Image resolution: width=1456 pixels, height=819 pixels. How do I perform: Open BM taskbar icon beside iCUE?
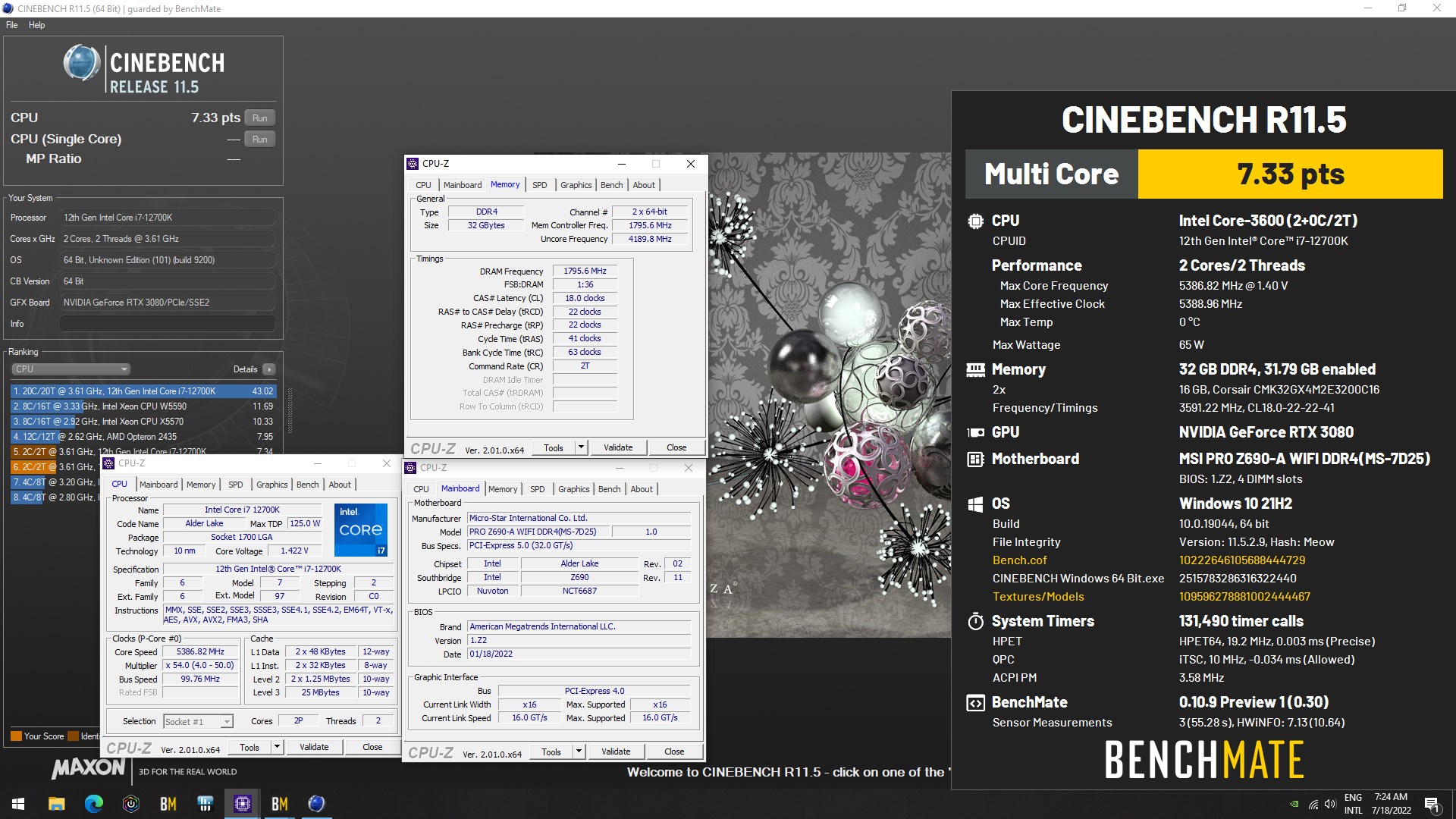[x=168, y=804]
